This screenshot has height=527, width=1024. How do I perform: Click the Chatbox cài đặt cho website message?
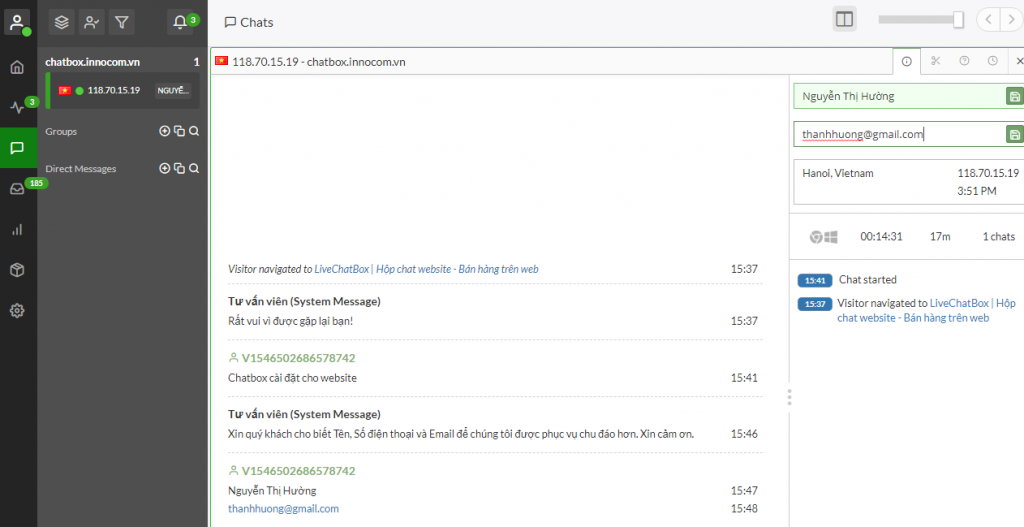click(x=293, y=377)
